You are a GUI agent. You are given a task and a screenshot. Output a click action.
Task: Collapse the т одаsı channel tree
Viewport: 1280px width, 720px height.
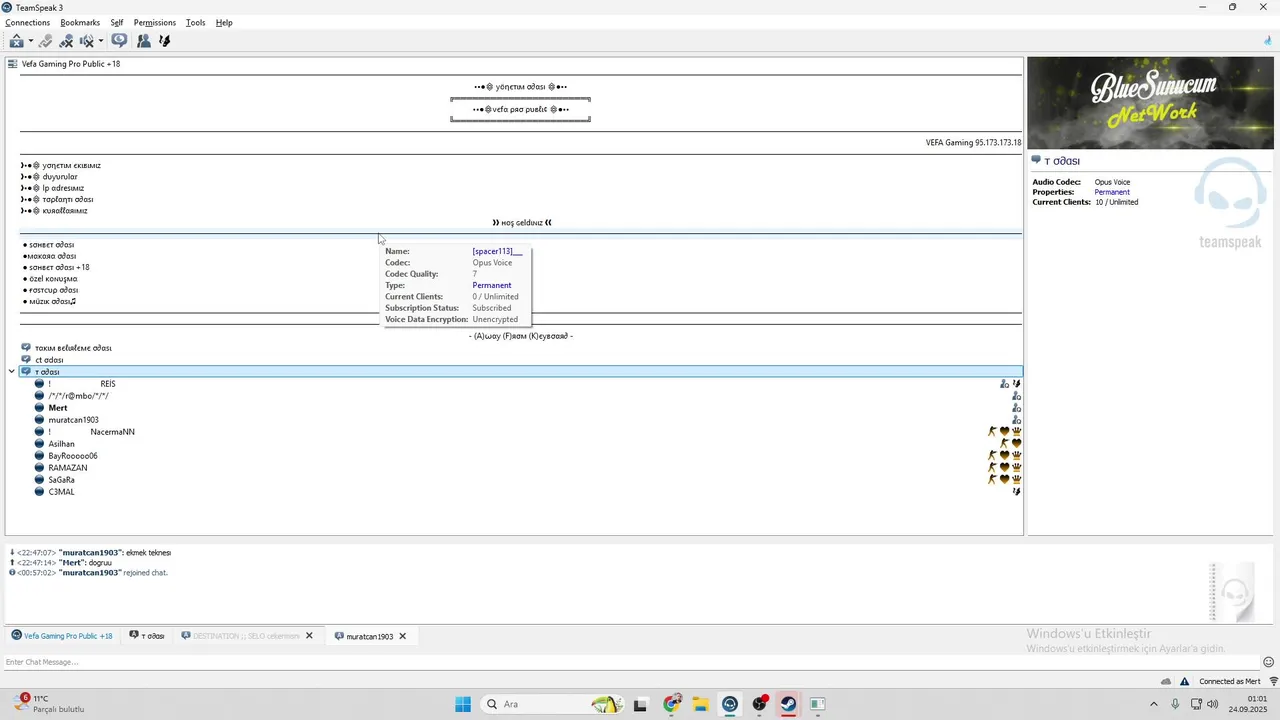pyautogui.click(x=12, y=372)
